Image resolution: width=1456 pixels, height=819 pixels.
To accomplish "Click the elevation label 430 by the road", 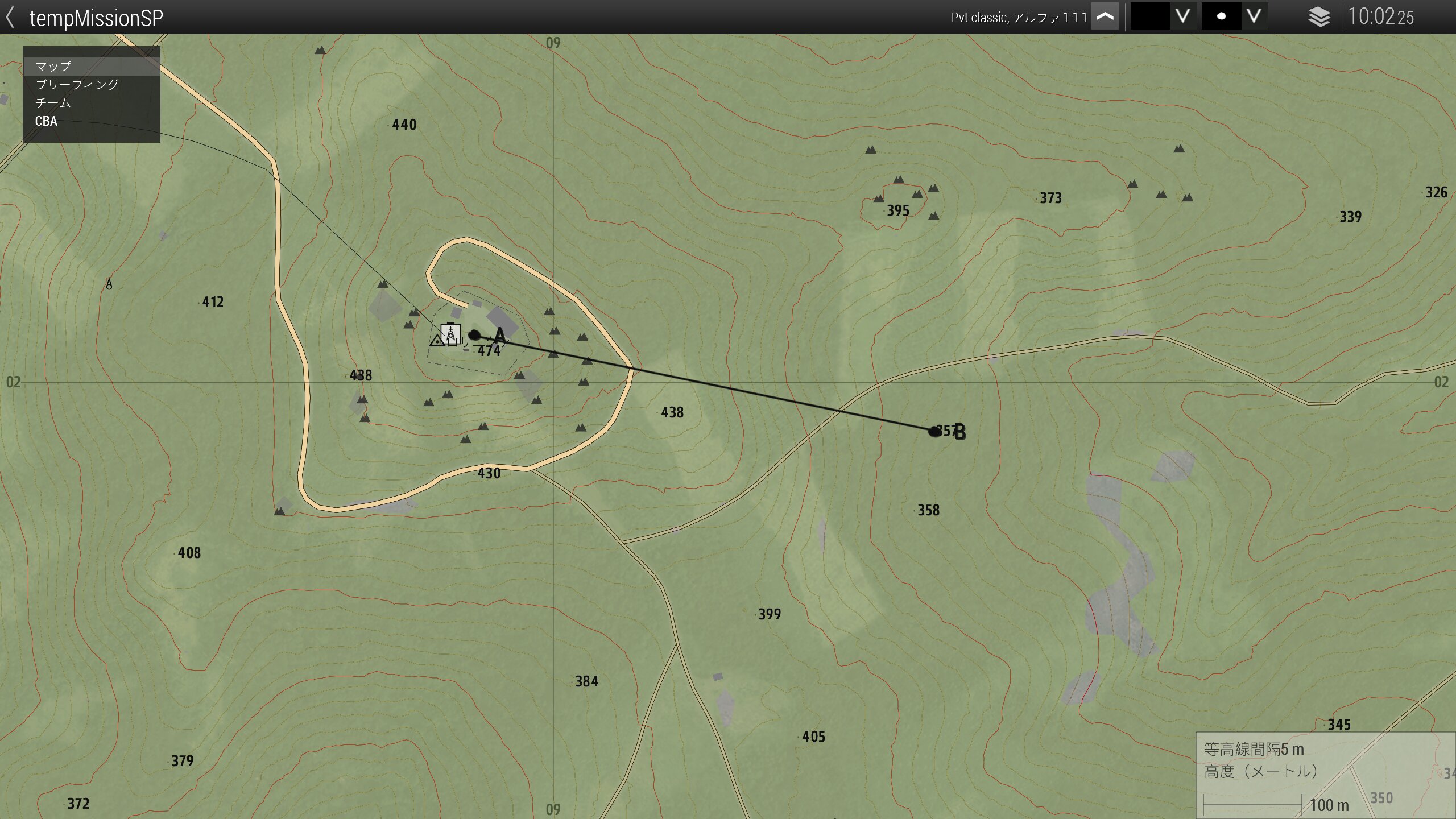I will (489, 473).
